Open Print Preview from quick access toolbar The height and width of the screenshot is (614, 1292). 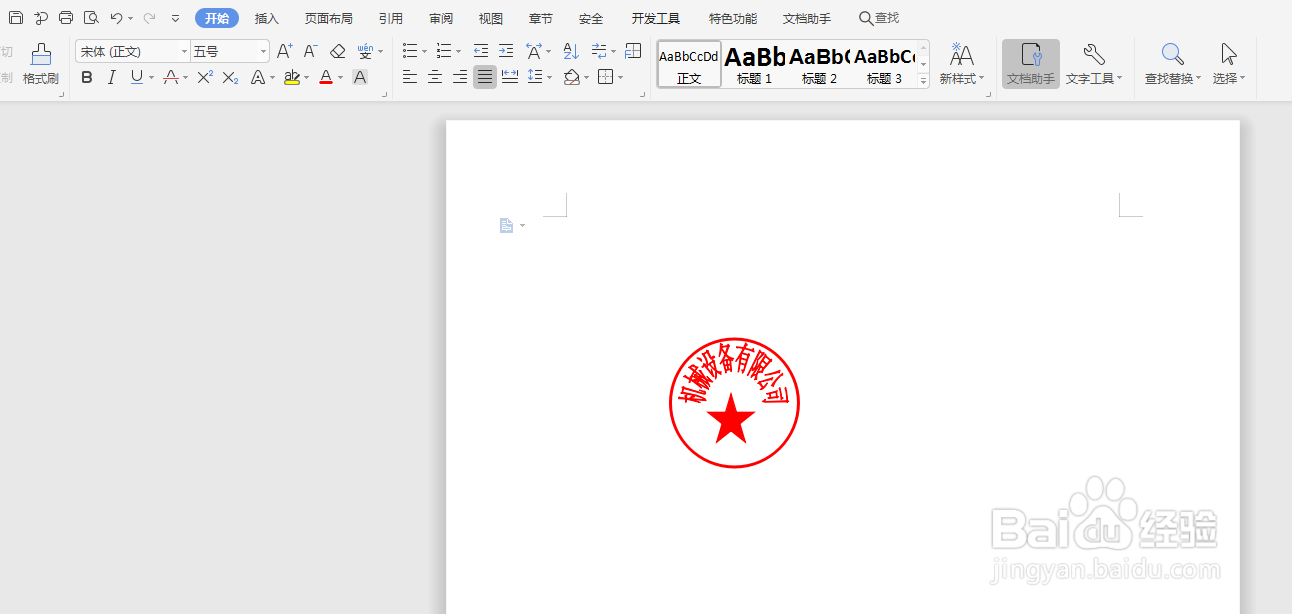(91, 18)
